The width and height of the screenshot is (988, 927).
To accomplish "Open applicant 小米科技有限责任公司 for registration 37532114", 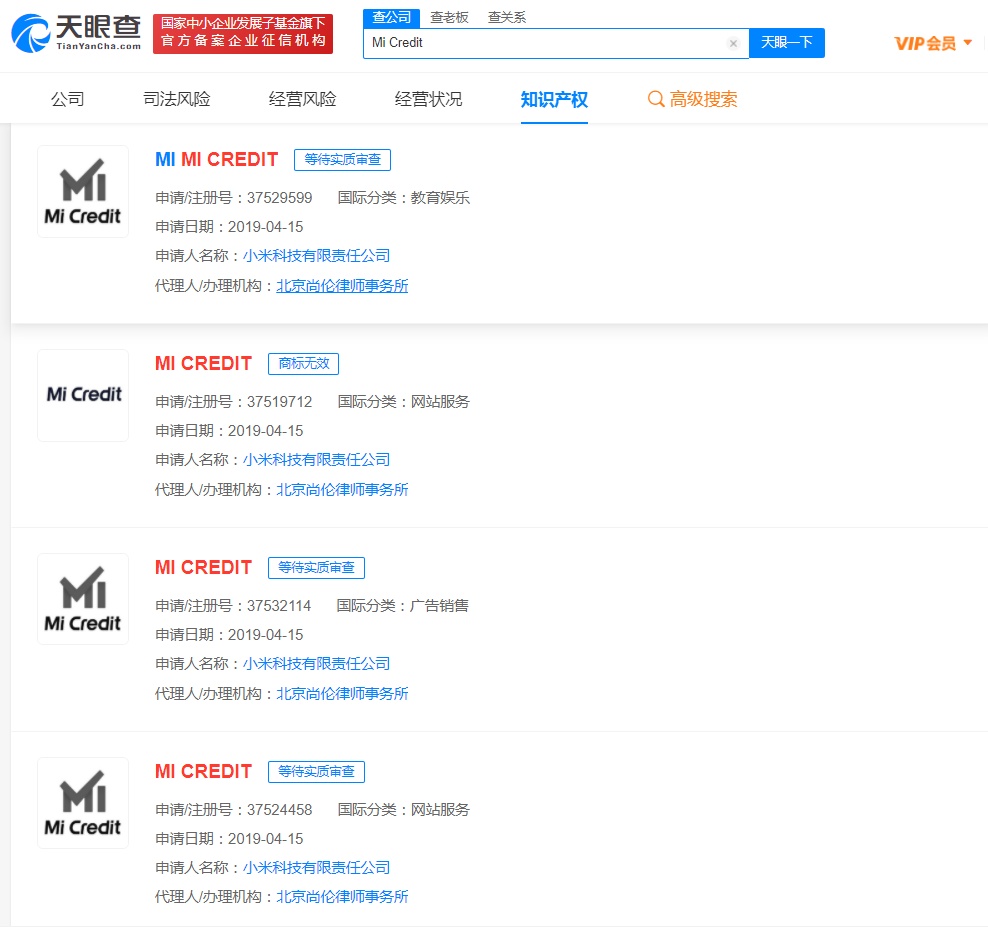I will coord(316,664).
